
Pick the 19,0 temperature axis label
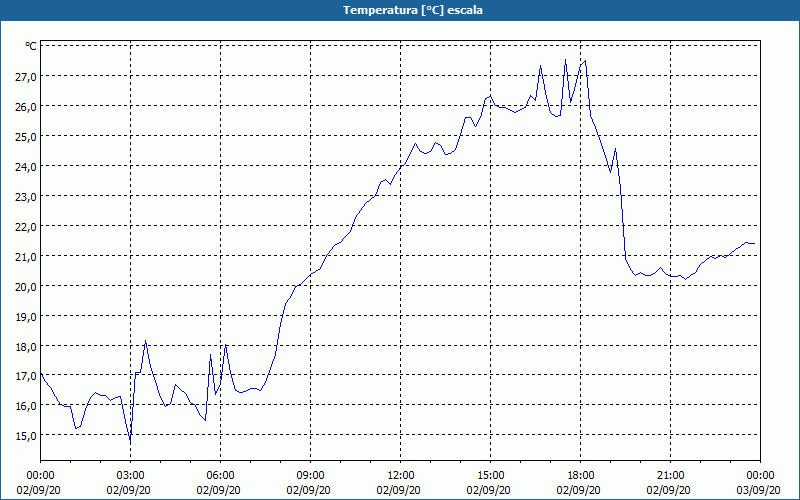(x=26, y=316)
